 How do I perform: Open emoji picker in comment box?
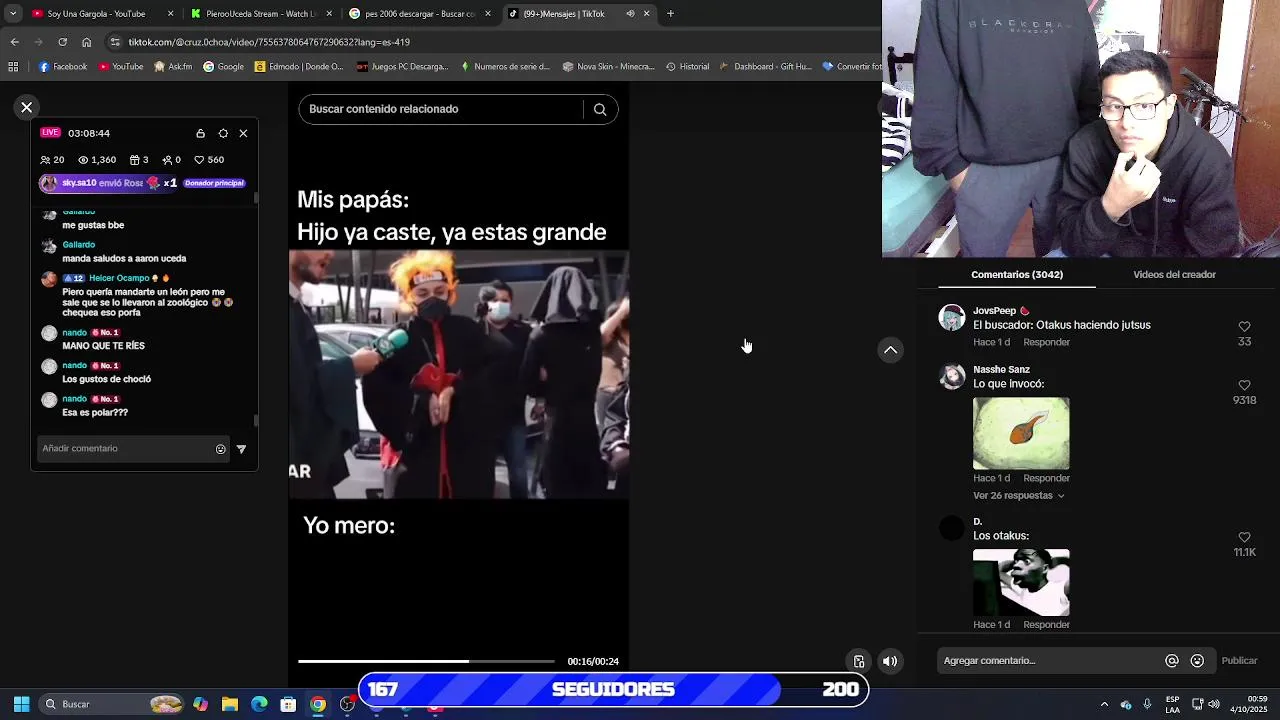(x=1197, y=661)
